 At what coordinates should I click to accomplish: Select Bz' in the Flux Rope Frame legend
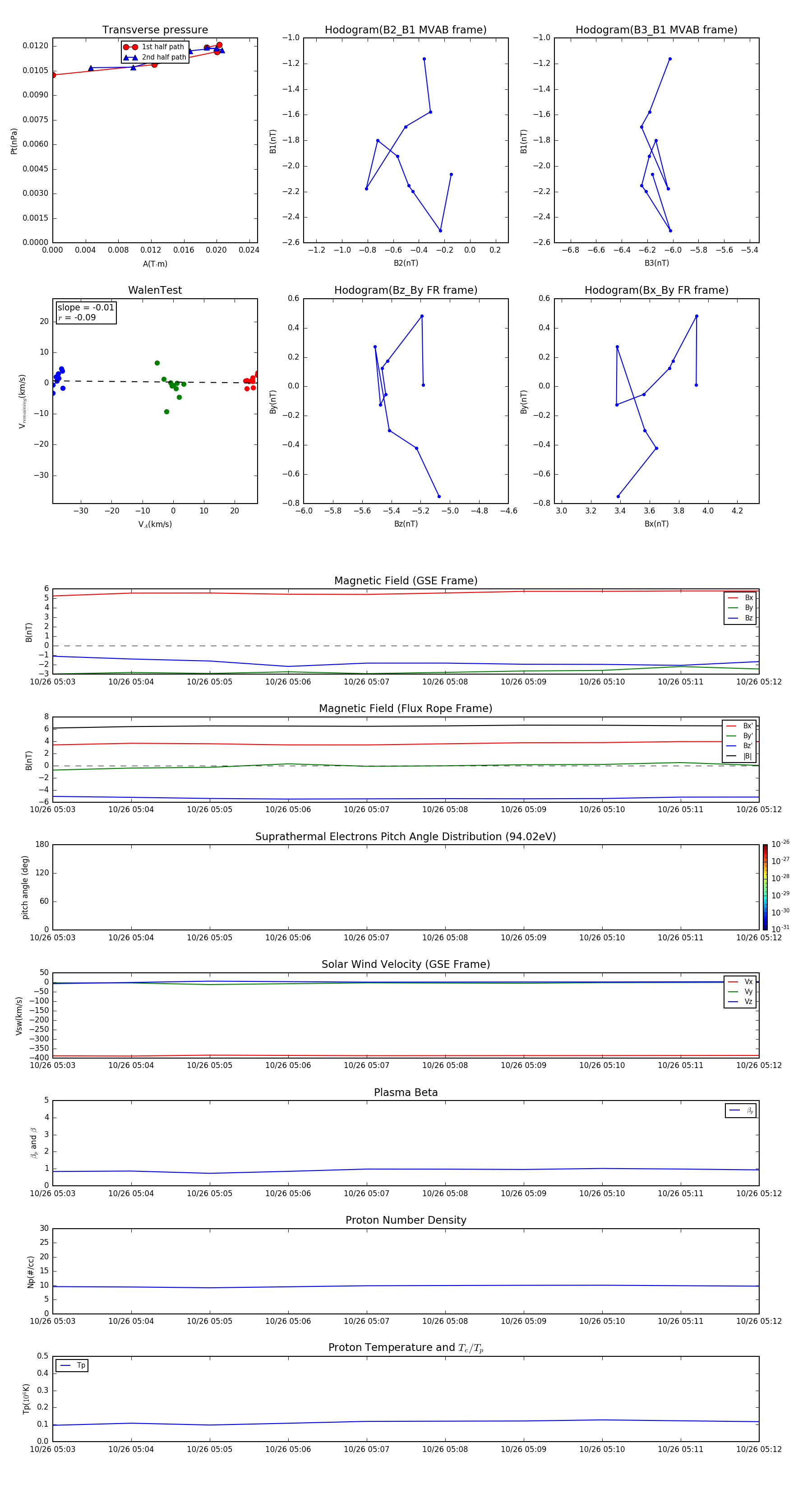740,746
